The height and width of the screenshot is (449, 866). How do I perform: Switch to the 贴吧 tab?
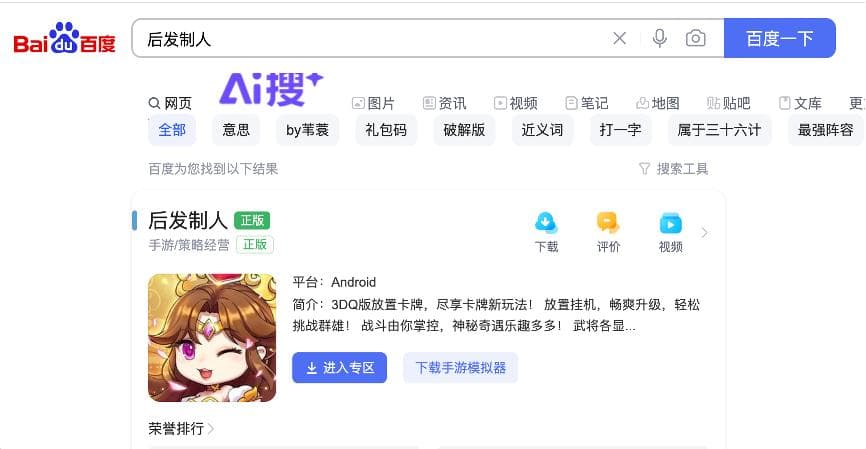click(x=728, y=103)
